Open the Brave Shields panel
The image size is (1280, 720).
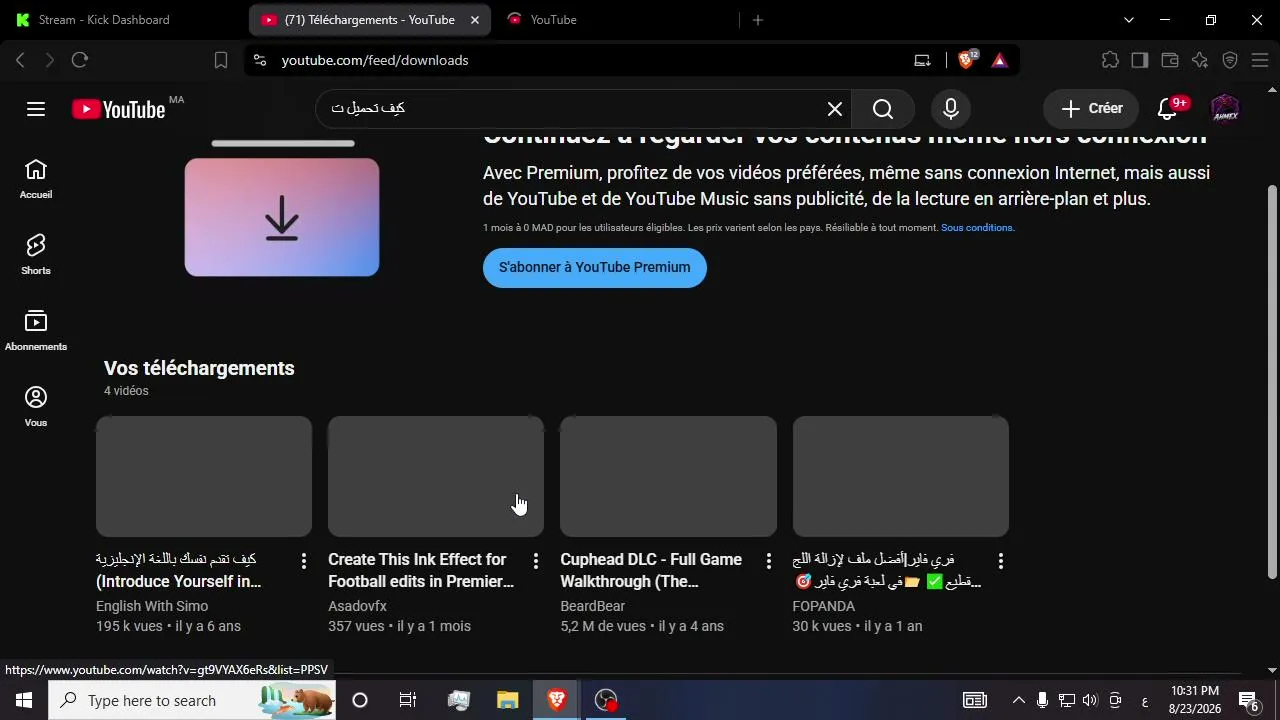[967, 60]
